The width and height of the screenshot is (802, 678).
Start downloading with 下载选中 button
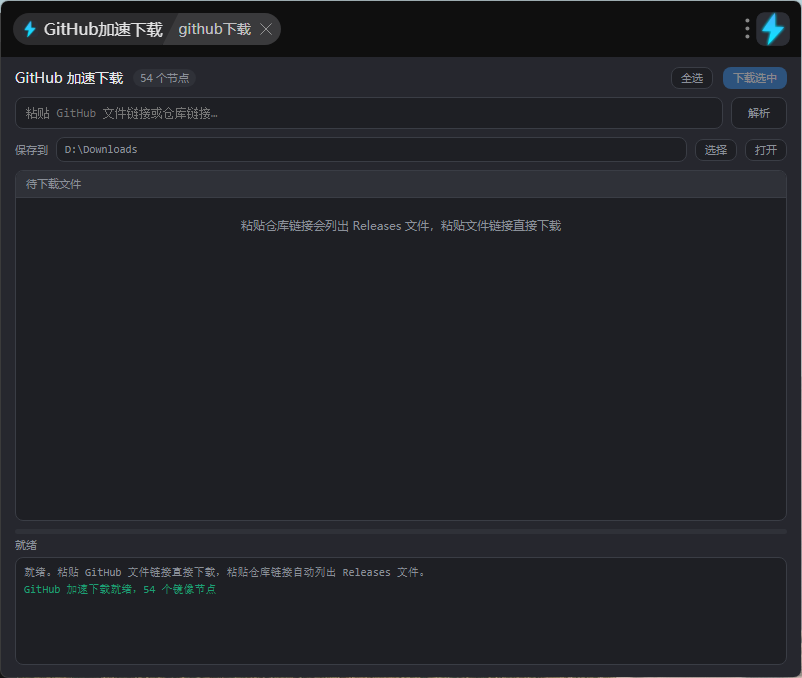754,78
